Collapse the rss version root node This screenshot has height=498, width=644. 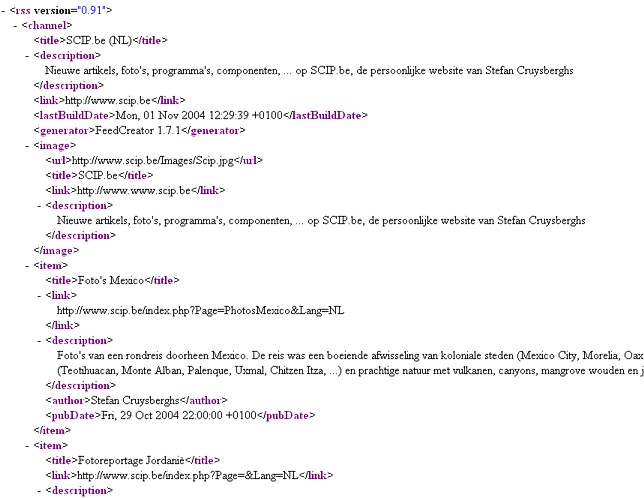[x=3, y=11]
